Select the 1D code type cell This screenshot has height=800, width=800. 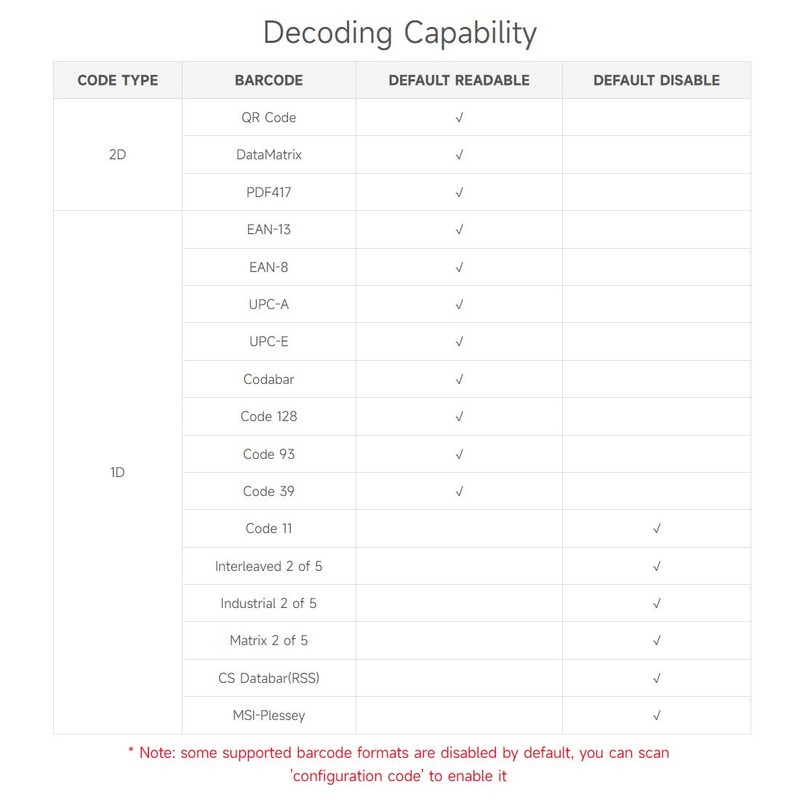click(117, 472)
